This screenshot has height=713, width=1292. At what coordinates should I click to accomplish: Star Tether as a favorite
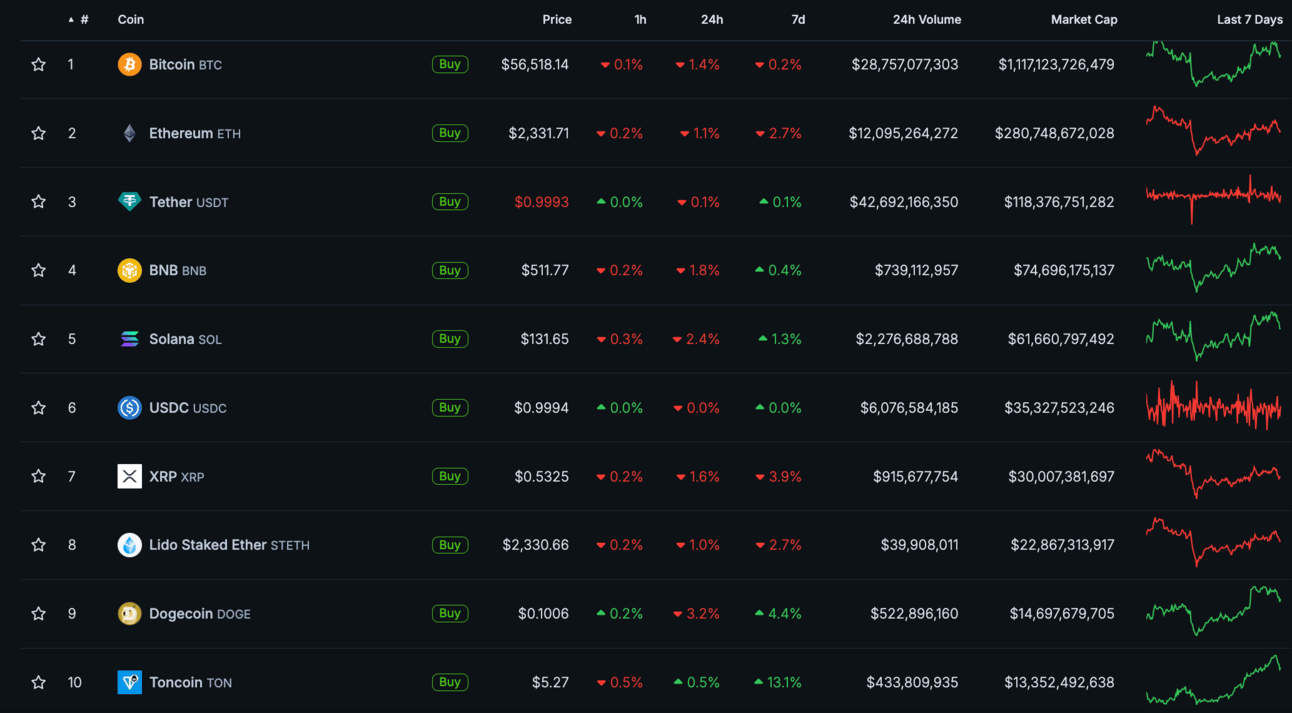[38, 202]
